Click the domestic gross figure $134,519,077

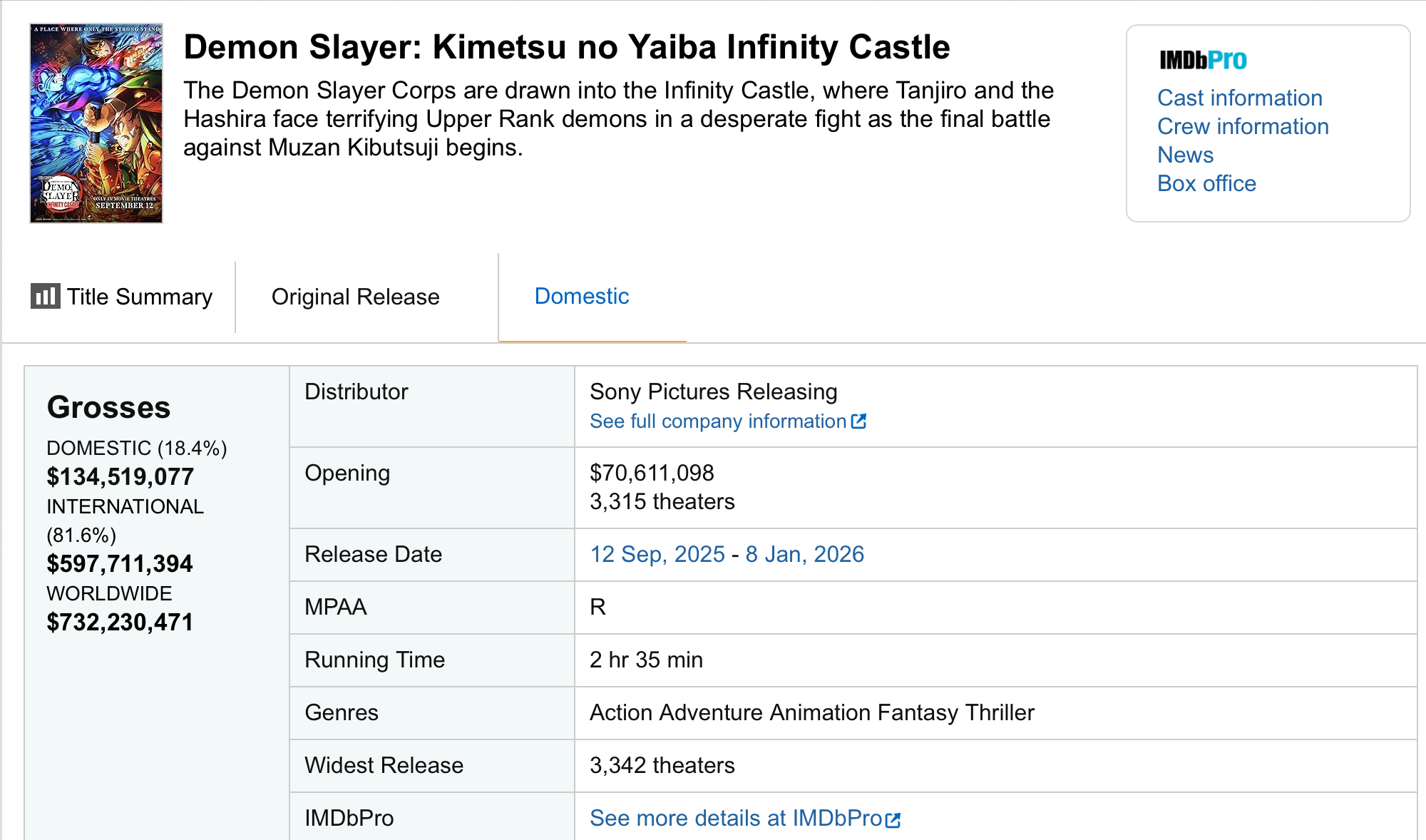[120, 476]
